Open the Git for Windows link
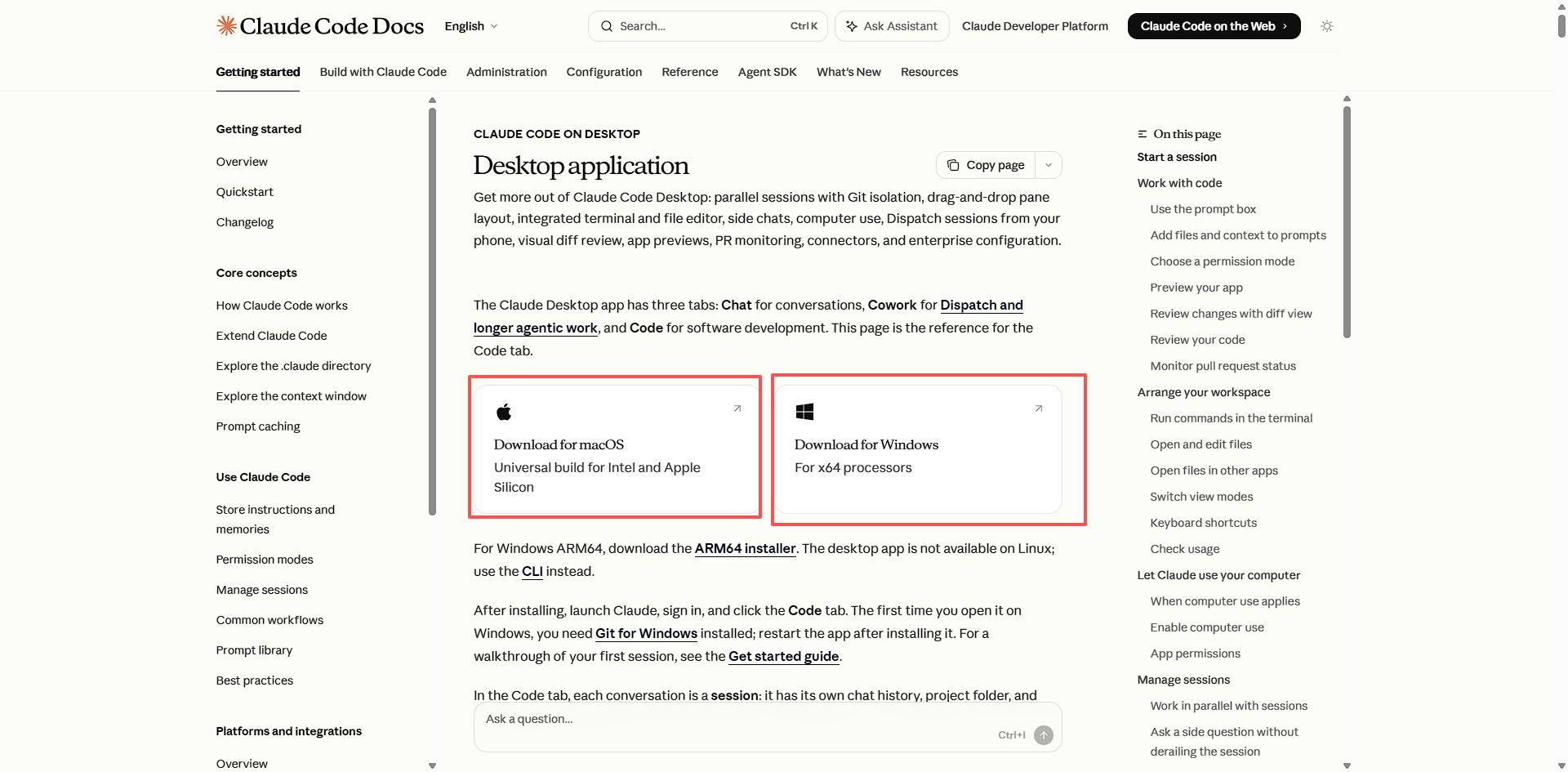Image resolution: width=1568 pixels, height=772 pixels. (x=646, y=633)
